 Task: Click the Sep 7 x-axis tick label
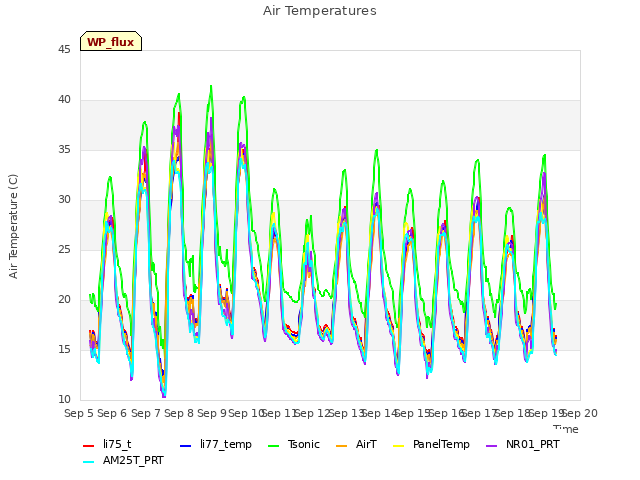146,413
